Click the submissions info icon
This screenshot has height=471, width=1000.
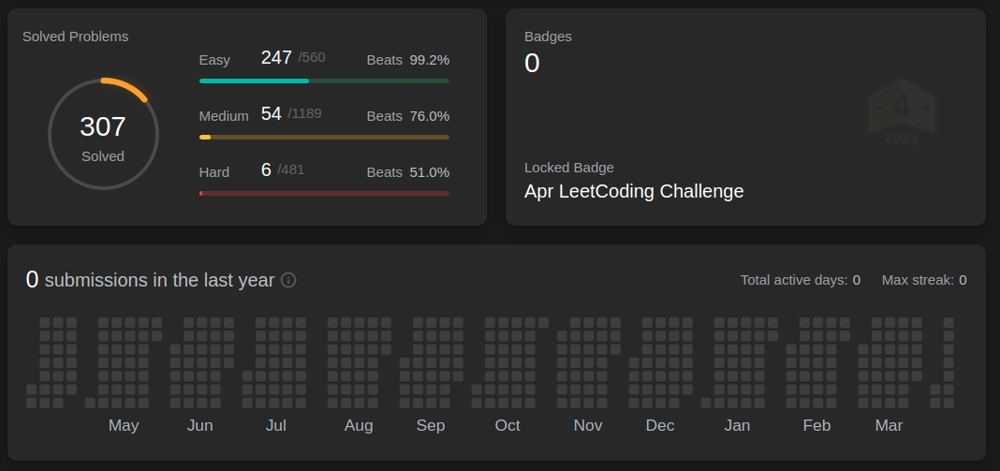(x=288, y=280)
